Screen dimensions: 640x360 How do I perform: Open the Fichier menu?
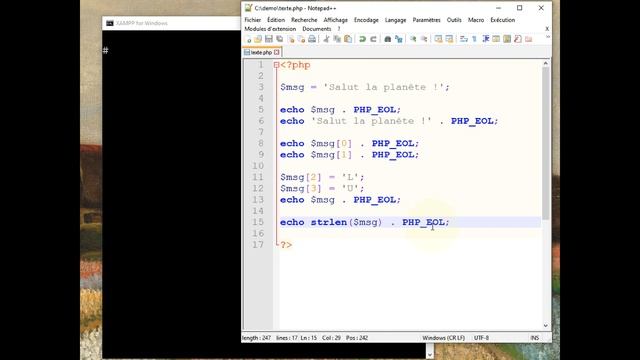coord(253,20)
